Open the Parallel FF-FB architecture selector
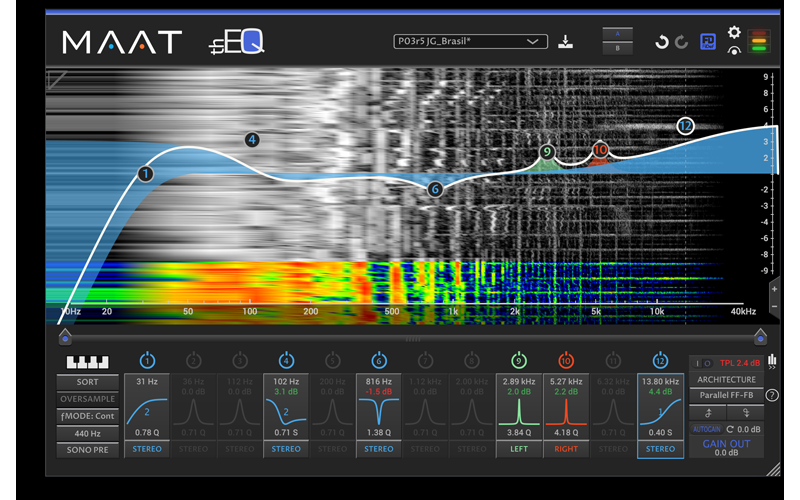Screen dimensions: 800x500 click(727, 395)
